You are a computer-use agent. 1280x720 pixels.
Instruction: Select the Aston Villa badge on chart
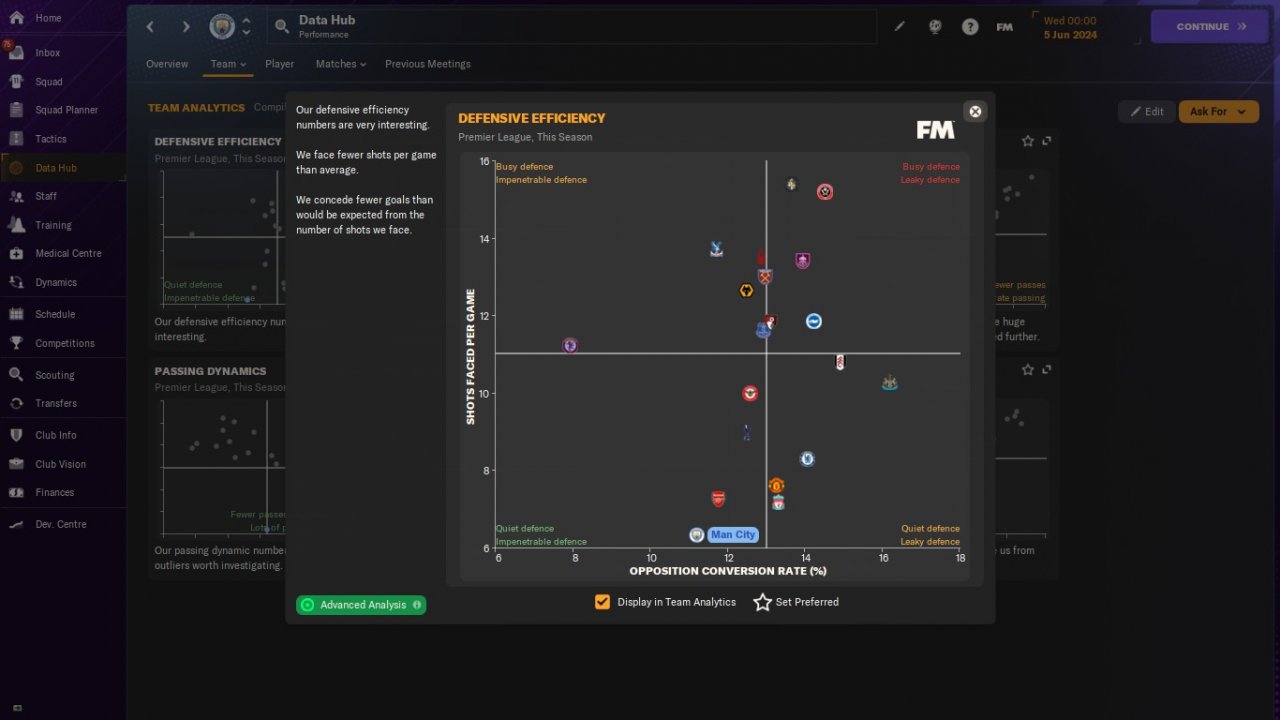570,345
